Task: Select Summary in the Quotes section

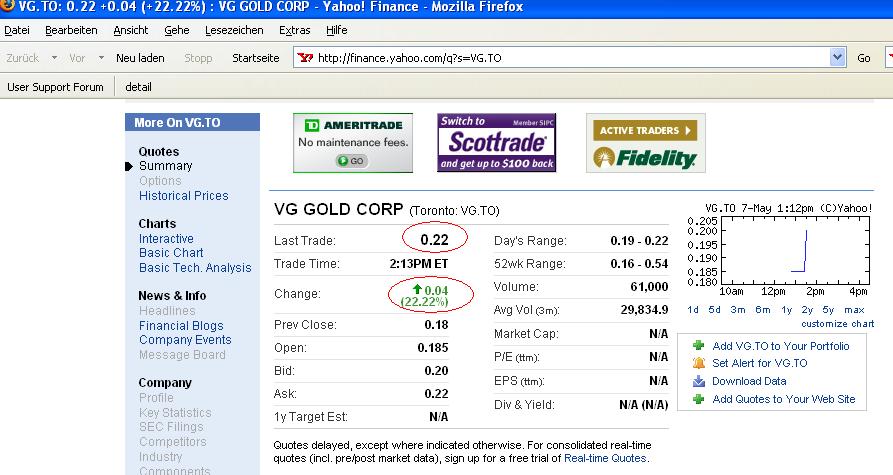Action: point(166,166)
